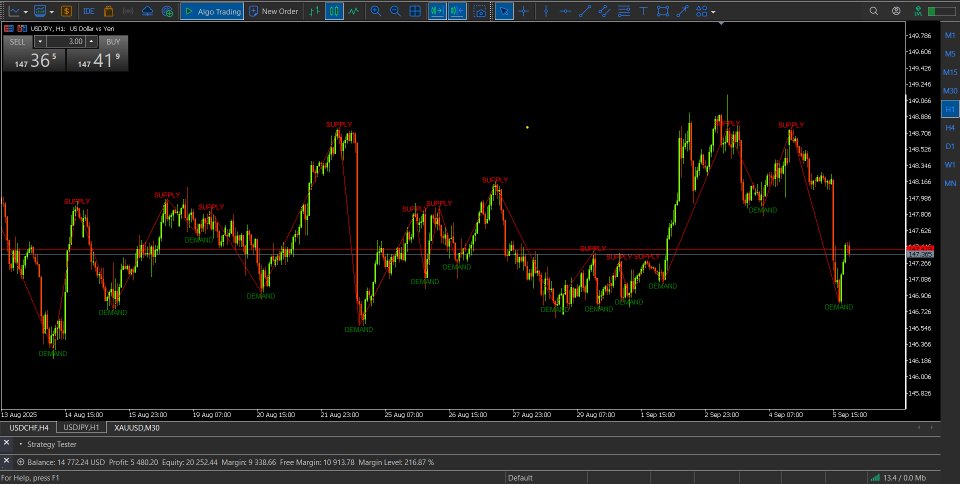Switch chart to candlestick mode

tap(334, 11)
